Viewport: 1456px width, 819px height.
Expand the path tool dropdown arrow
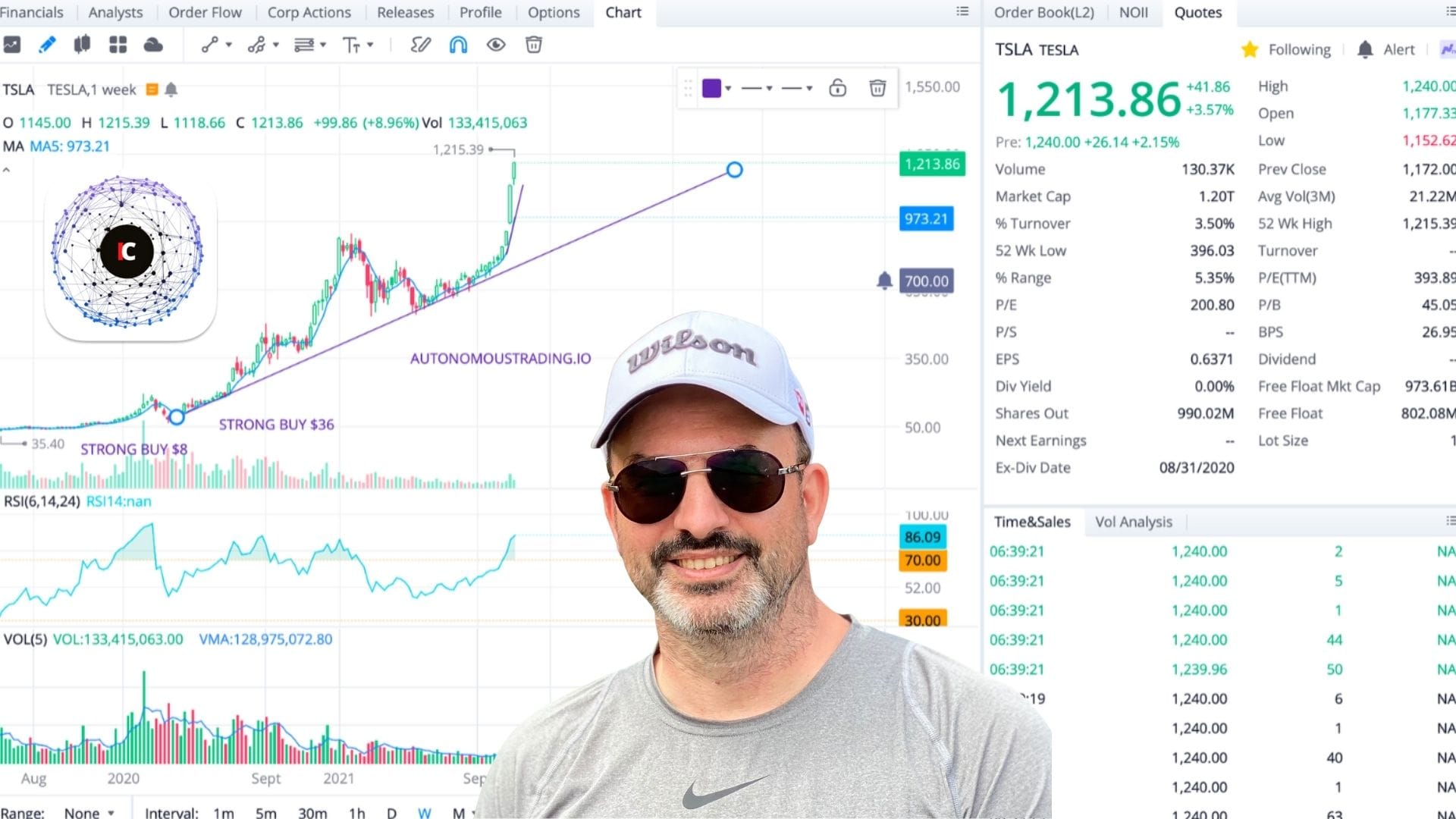pos(275,45)
